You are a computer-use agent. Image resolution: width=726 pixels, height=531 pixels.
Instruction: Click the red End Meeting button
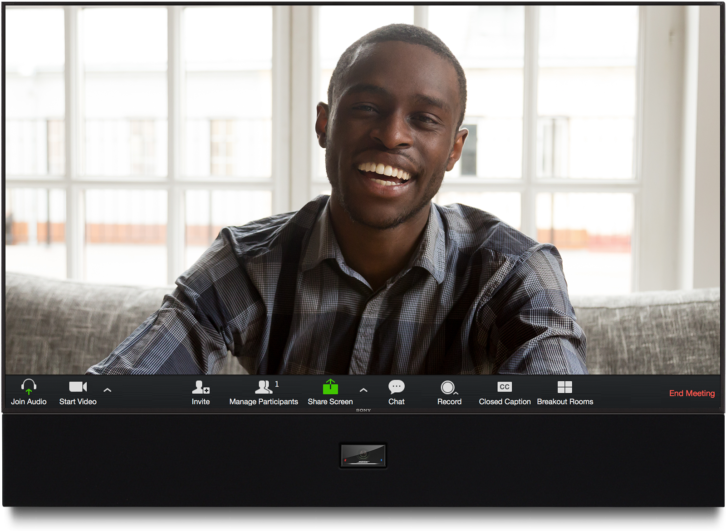click(692, 393)
